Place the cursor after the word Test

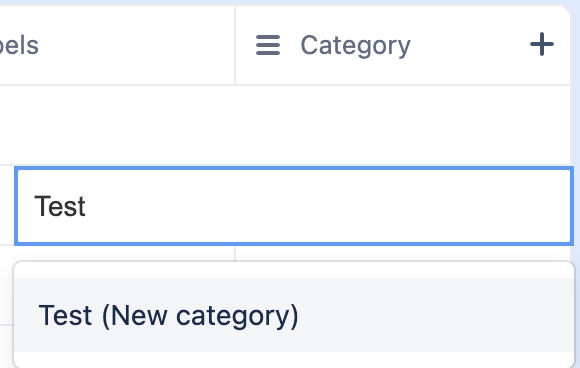pos(87,206)
